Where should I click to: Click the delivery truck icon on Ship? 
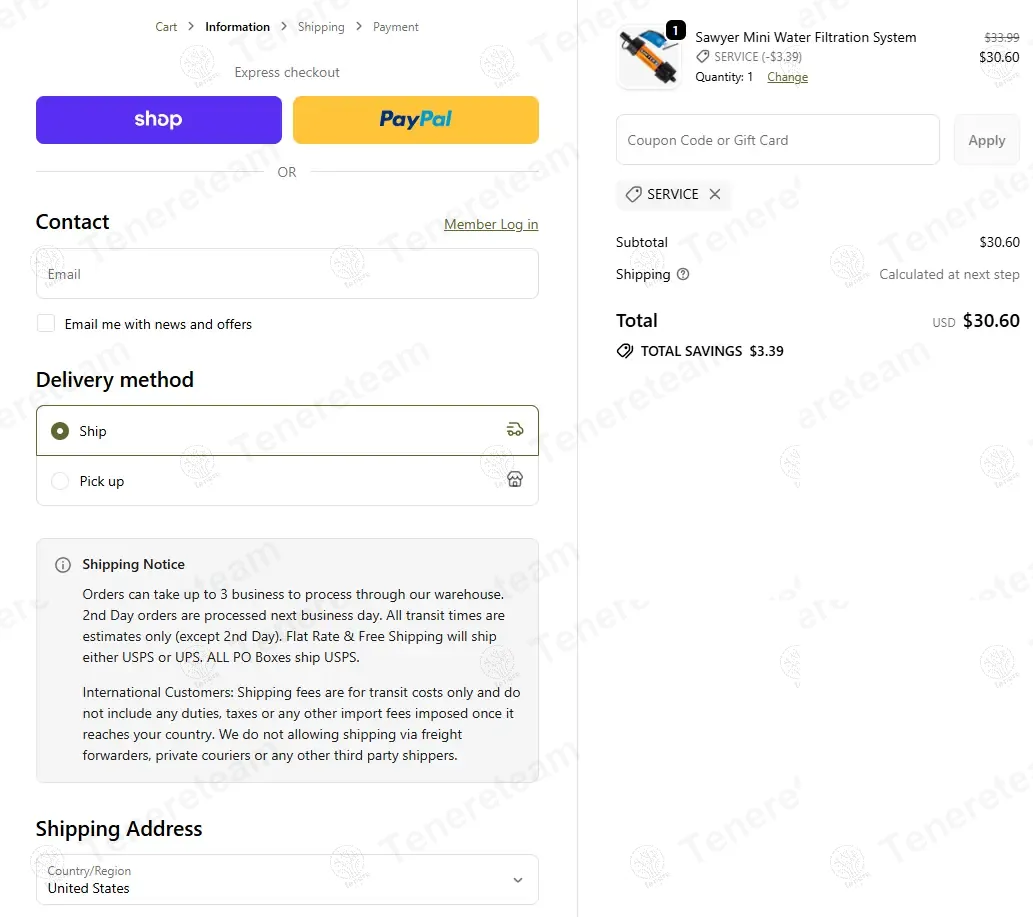[x=515, y=430]
